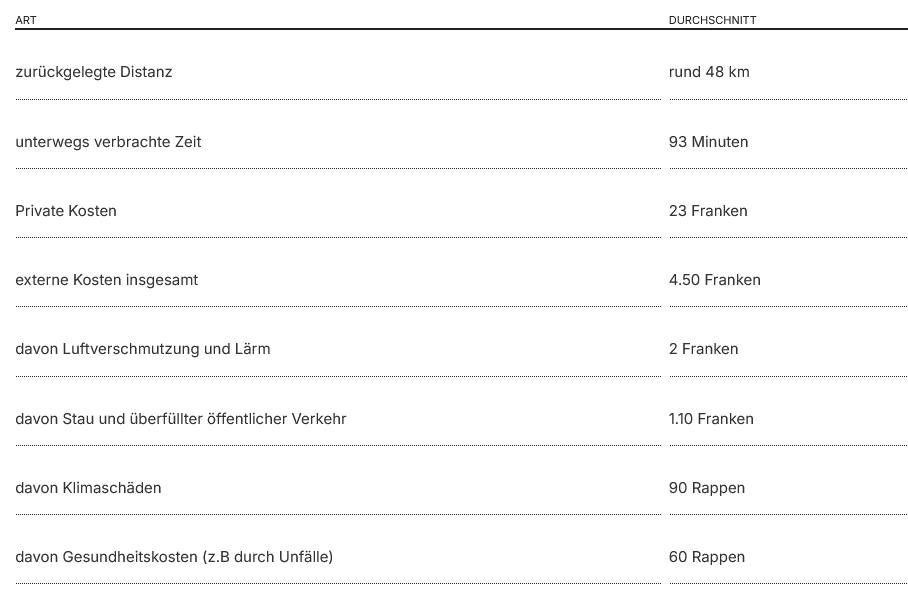The height and width of the screenshot is (591, 908).
Task: Click the ART column header
Action: click(26, 20)
